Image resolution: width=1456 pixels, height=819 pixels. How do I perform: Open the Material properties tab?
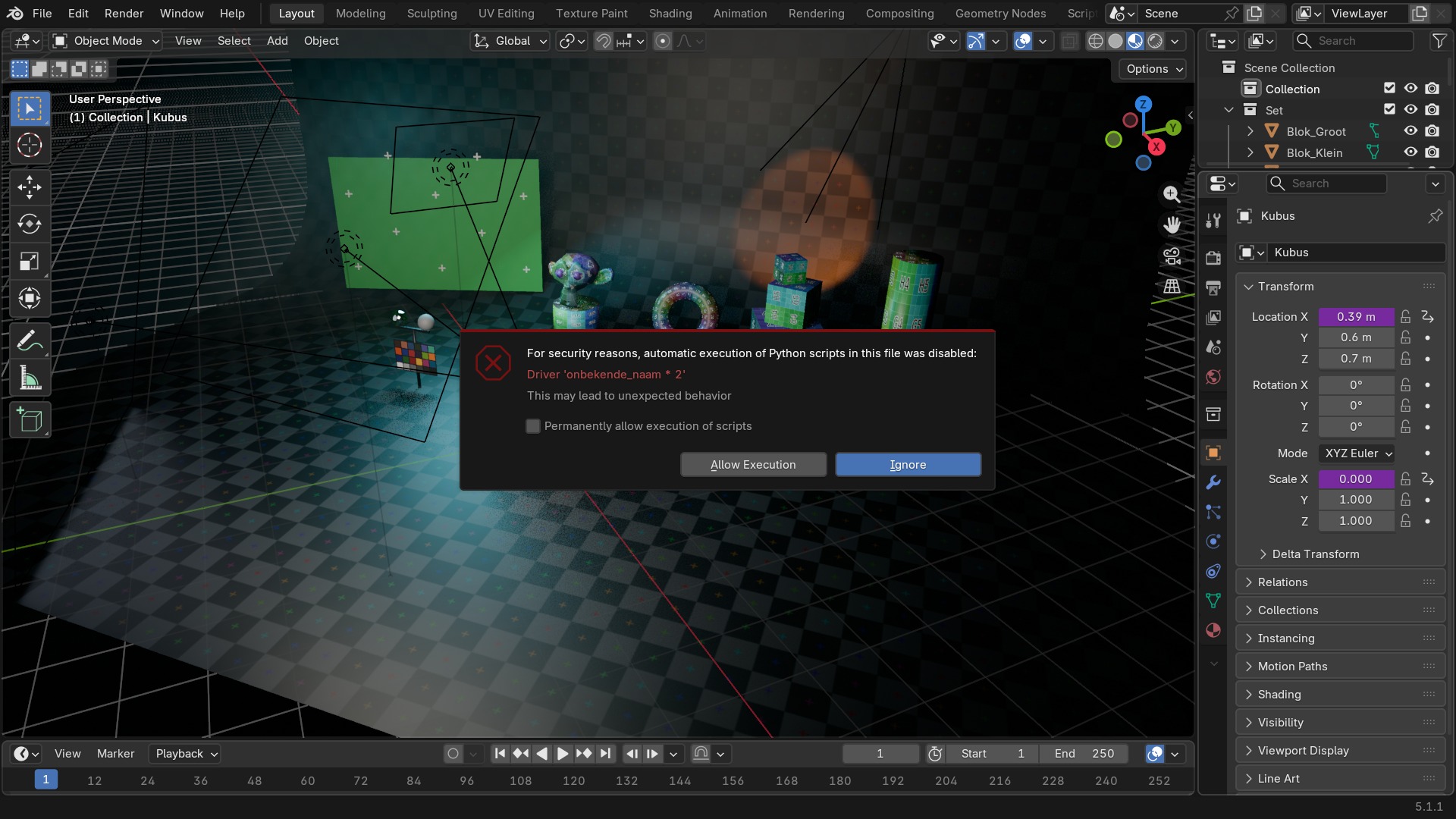point(1213,630)
